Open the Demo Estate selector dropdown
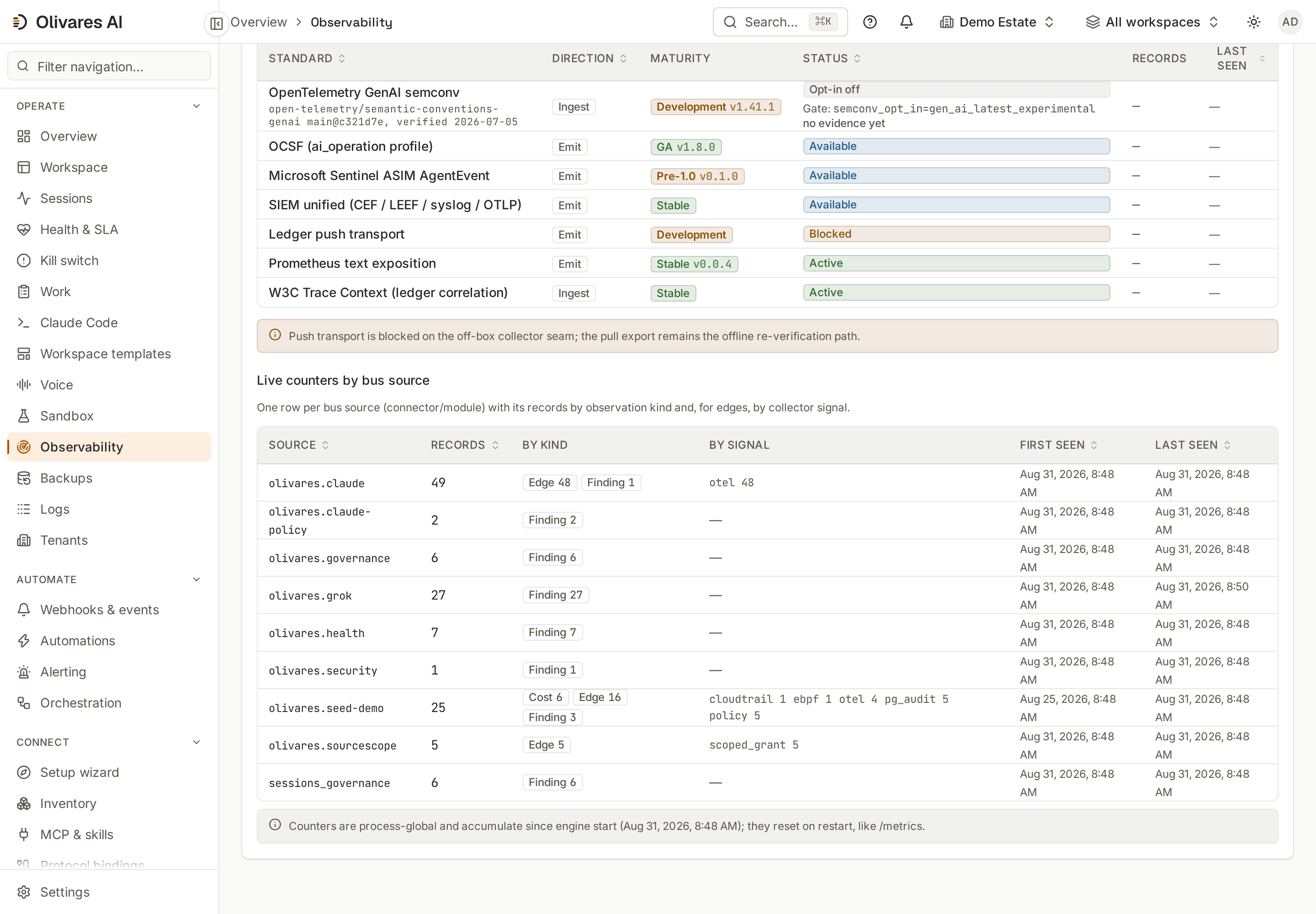The image size is (1316, 914). coord(997,22)
